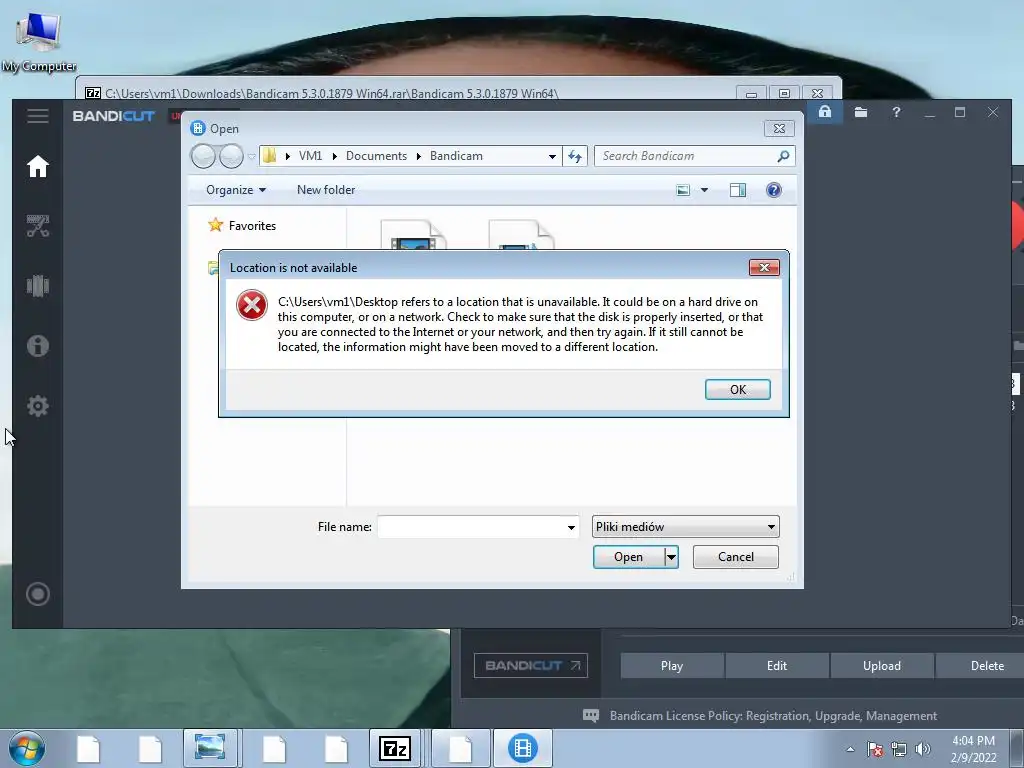
Task: Click Cancel in the Open dialog
Action: pyautogui.click(x=735, y=557)
